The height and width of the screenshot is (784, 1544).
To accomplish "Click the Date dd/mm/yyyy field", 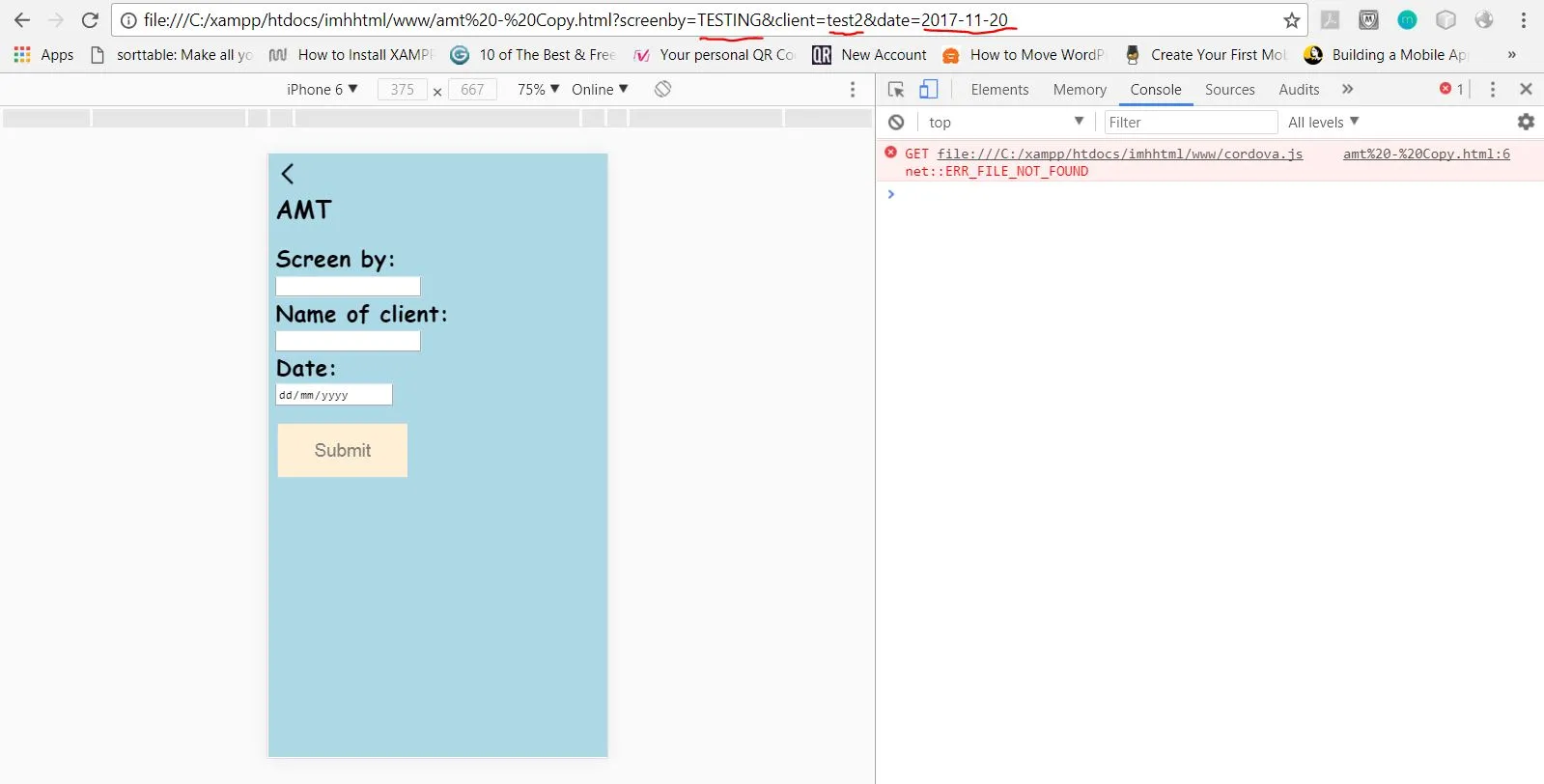I will coord(334,395).
